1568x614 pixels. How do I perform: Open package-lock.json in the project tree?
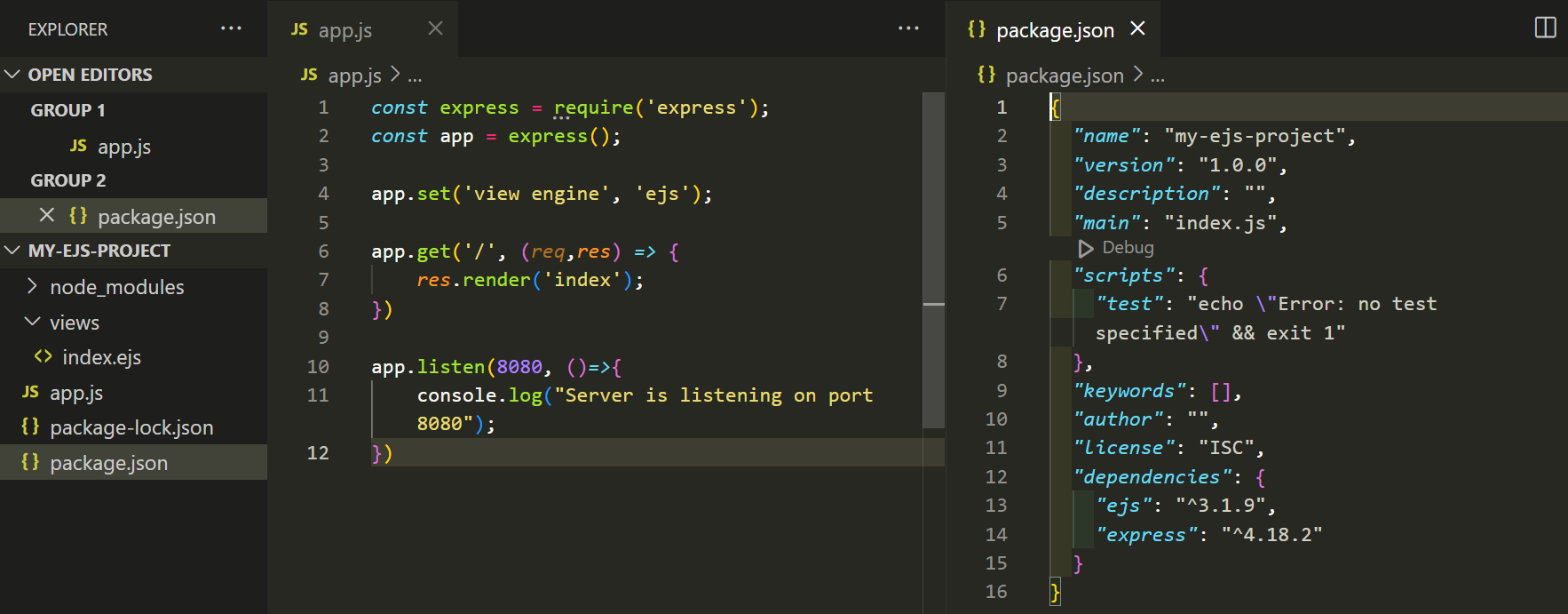(x=133, y=427)
